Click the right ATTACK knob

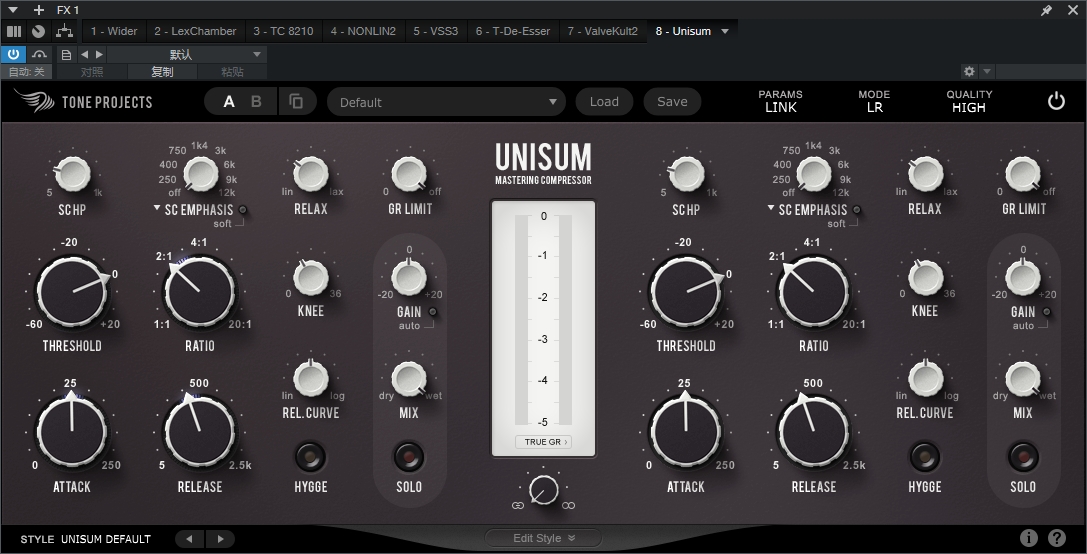point(686,432)
